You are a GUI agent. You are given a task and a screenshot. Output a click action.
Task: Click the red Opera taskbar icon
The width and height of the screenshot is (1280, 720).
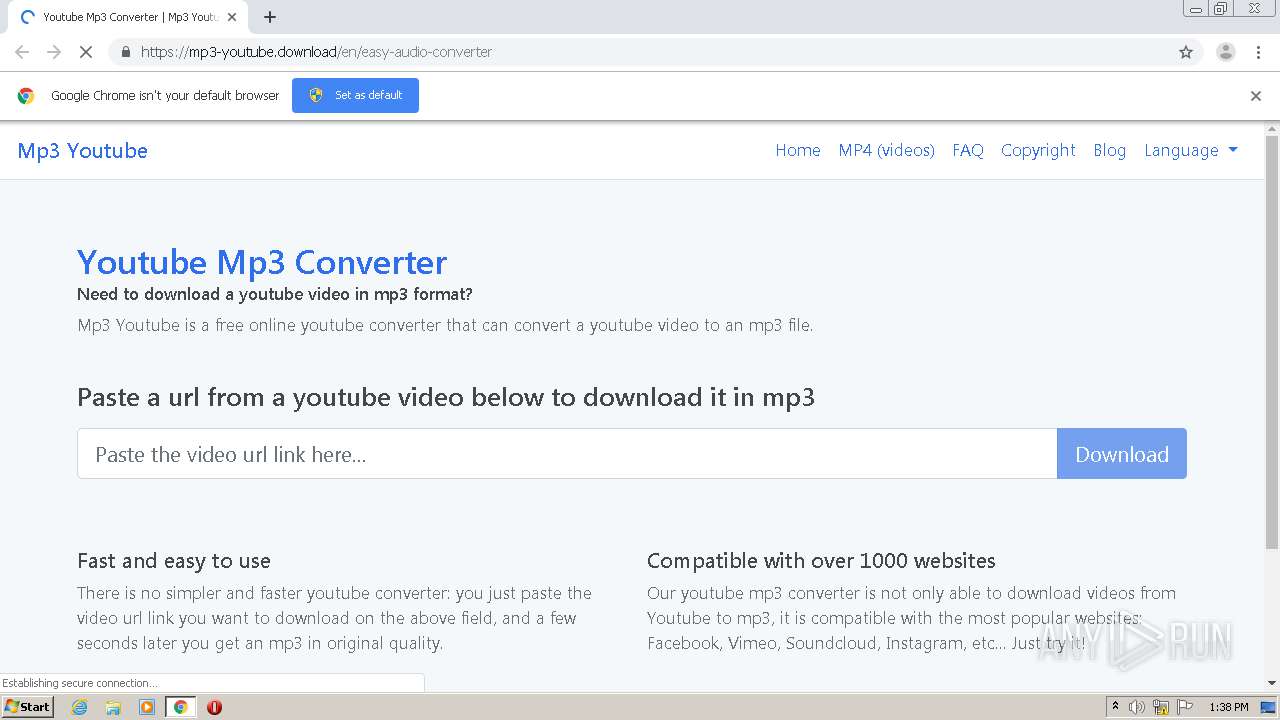pyautogui.click(x=214, y=707)
